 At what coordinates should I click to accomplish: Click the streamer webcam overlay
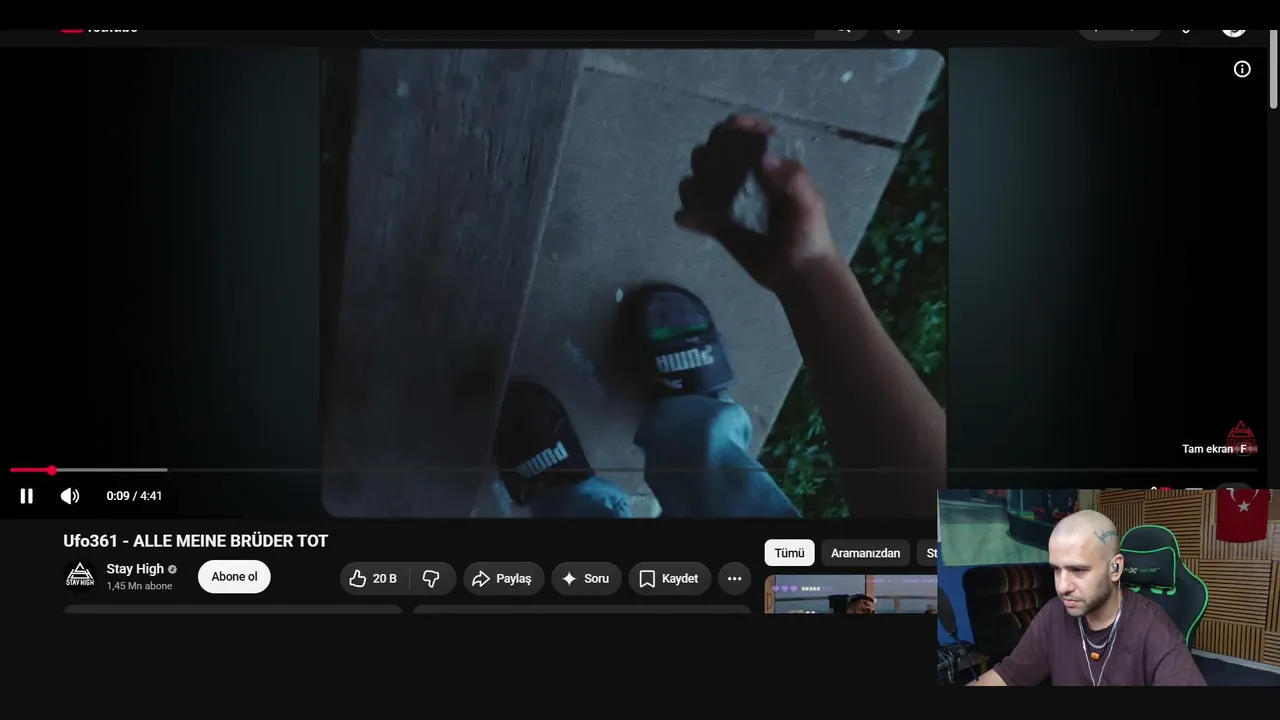1108,587
